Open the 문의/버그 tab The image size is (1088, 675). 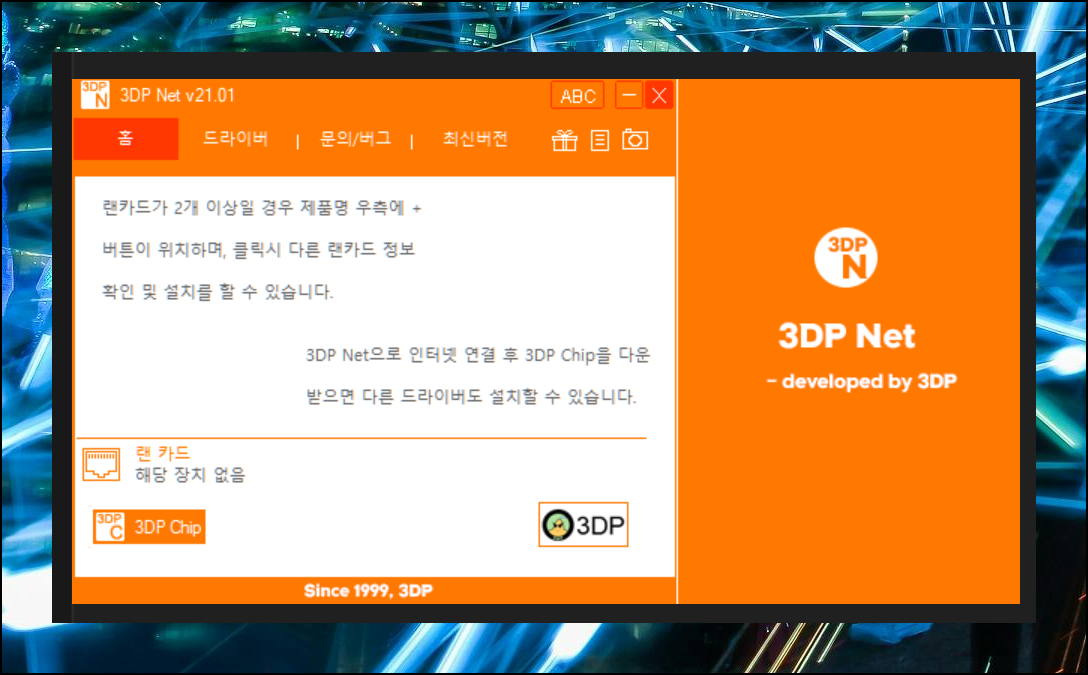point(355,139)
